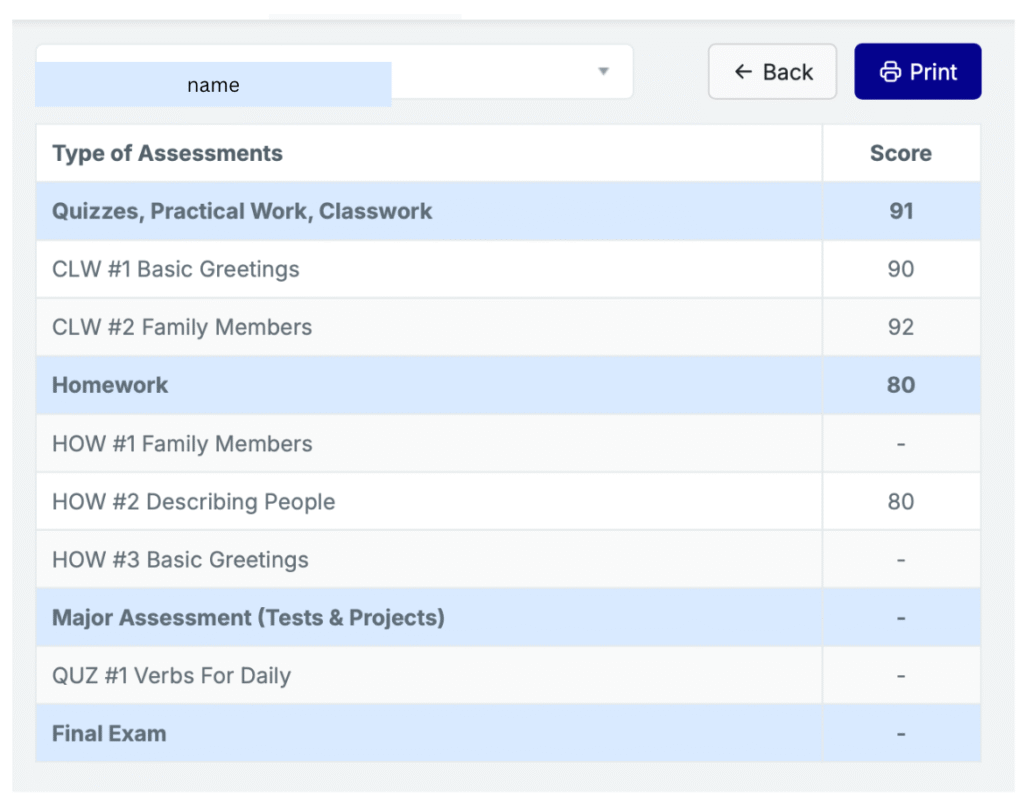Select CLW #2 Family Members row
The height and width of the screenshot is (803, 1024).
point(182,327)
